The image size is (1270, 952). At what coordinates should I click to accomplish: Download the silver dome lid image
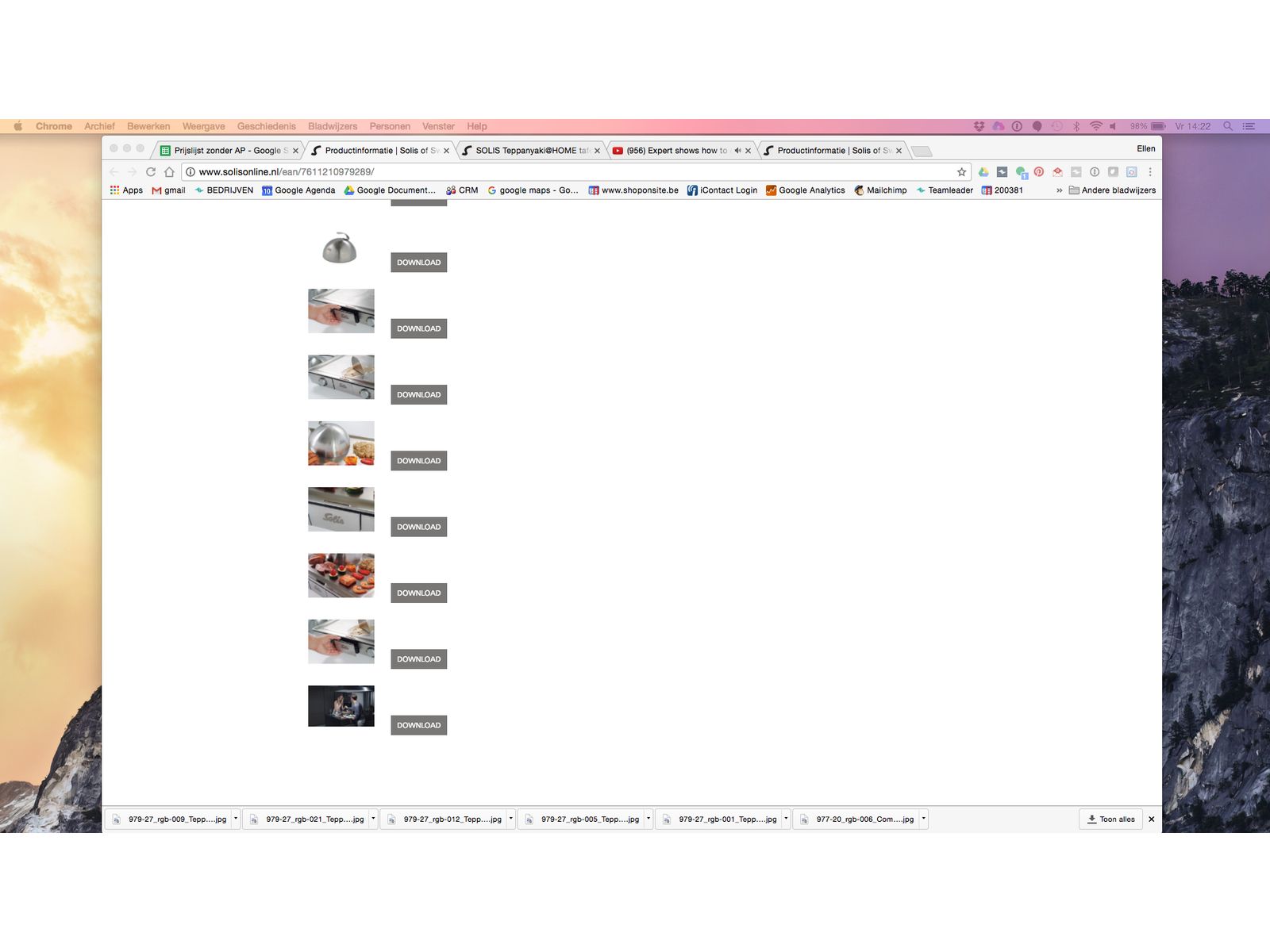418,263
